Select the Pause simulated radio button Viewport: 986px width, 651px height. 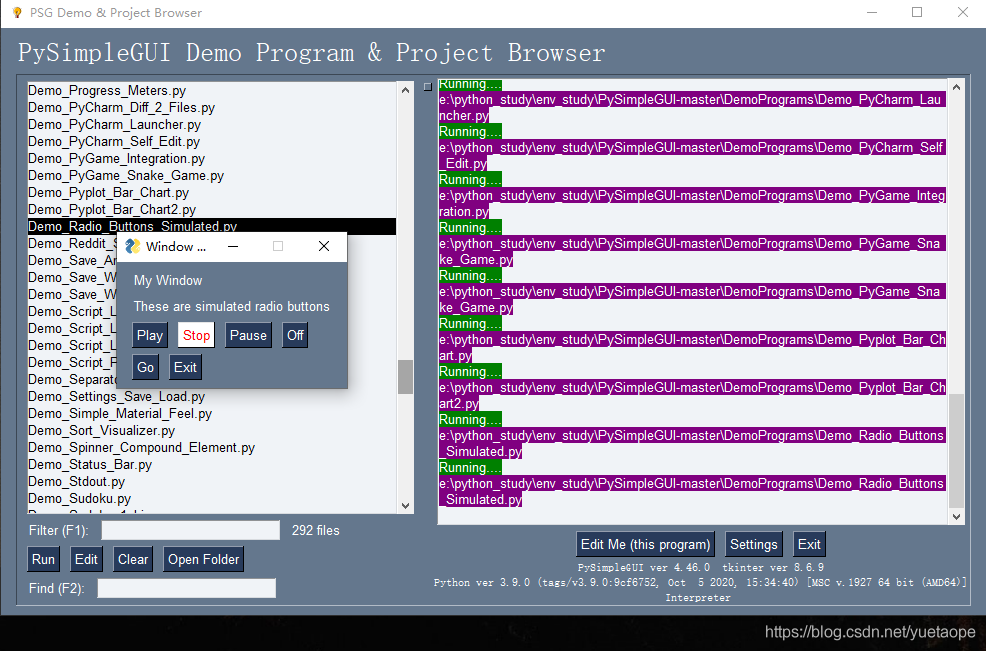pyautogui.click(x=248, y=335)
